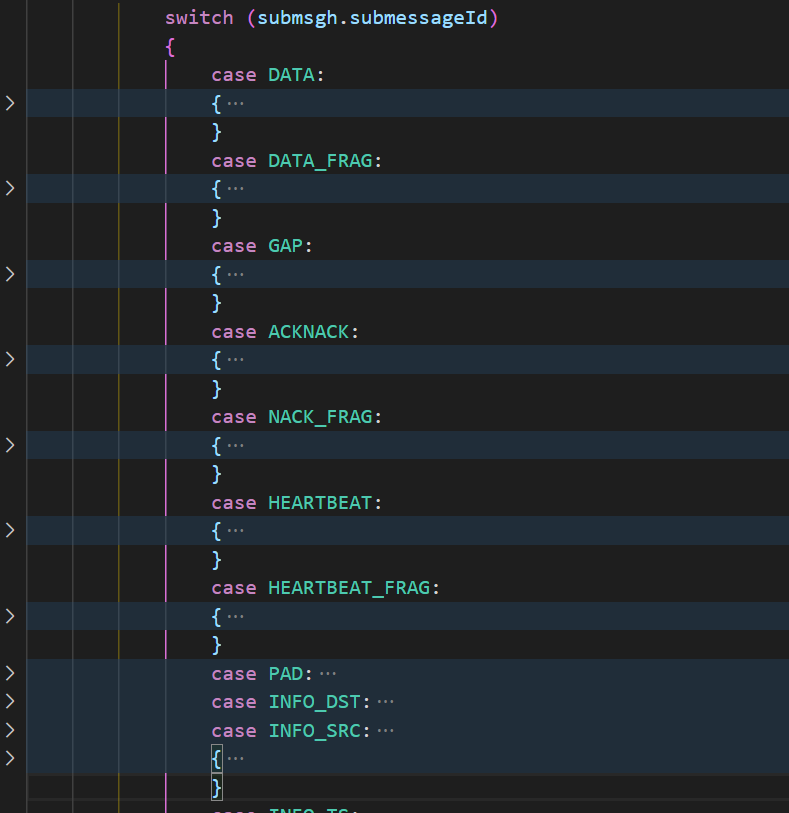Place cursor on submessageId in switch statement
This screenshot has height=813, width=789.
tap(423, 18)
